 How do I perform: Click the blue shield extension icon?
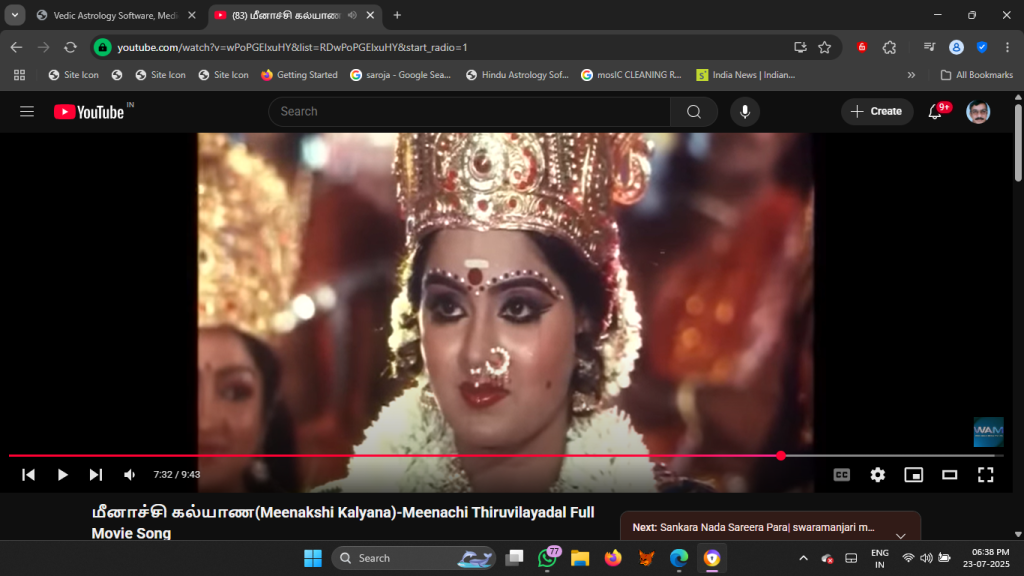tap(982, 47)
